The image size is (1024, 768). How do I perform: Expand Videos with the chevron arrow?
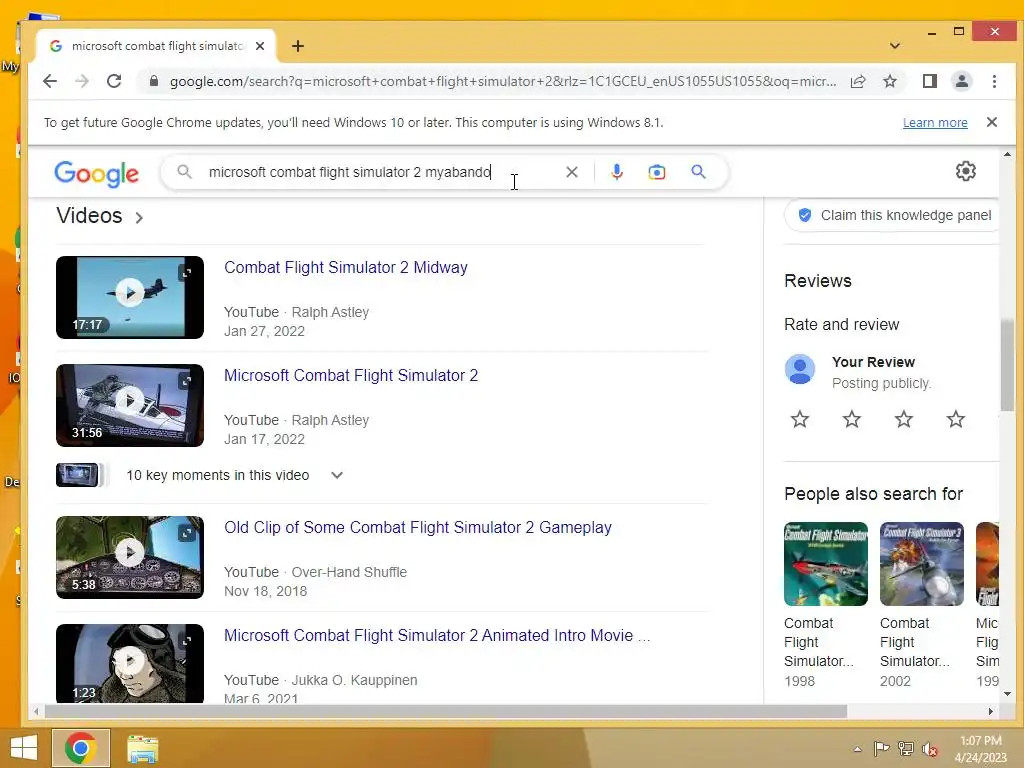coord(138,217)
